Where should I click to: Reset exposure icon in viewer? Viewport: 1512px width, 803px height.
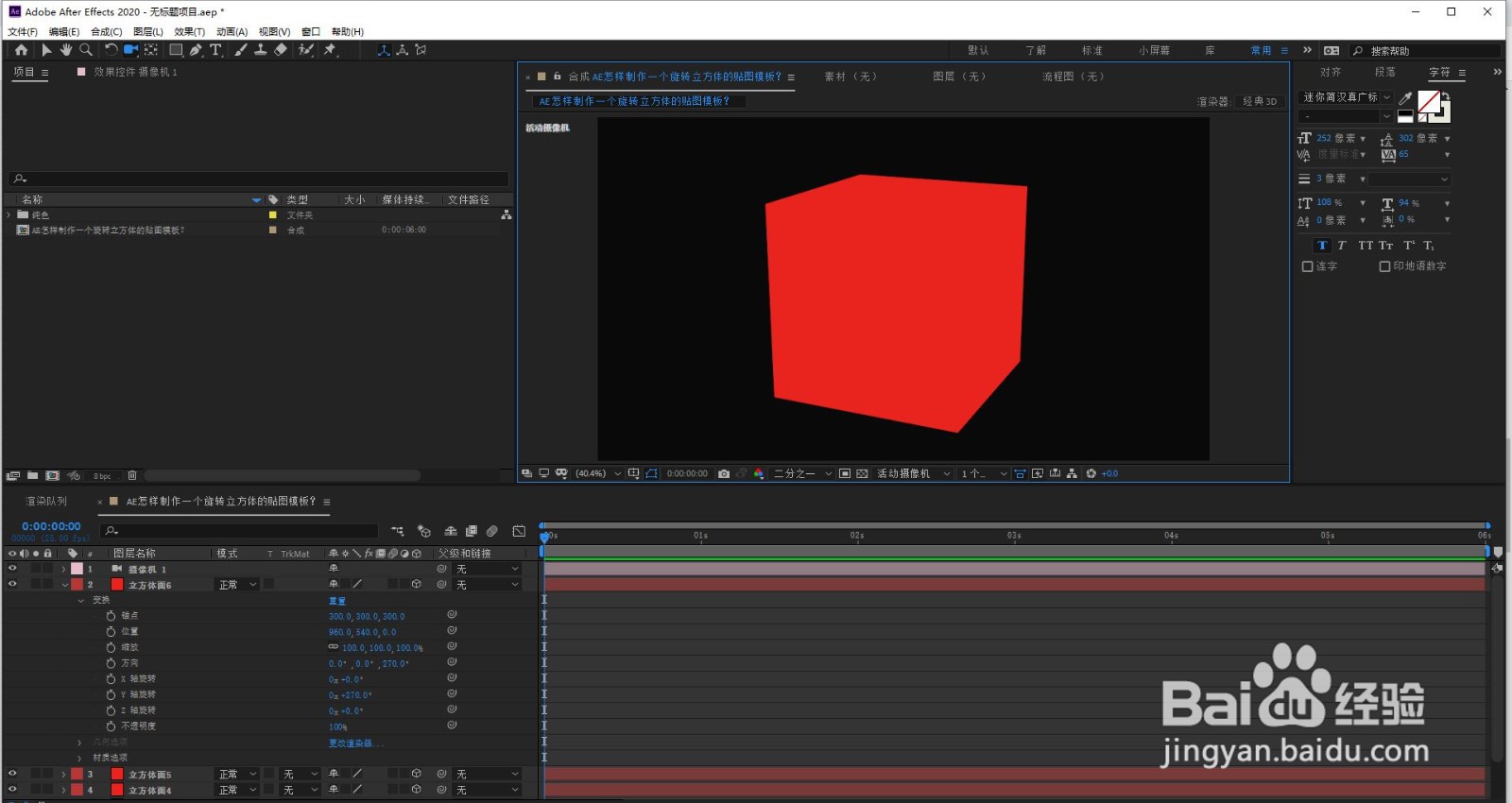point(1091,474)
